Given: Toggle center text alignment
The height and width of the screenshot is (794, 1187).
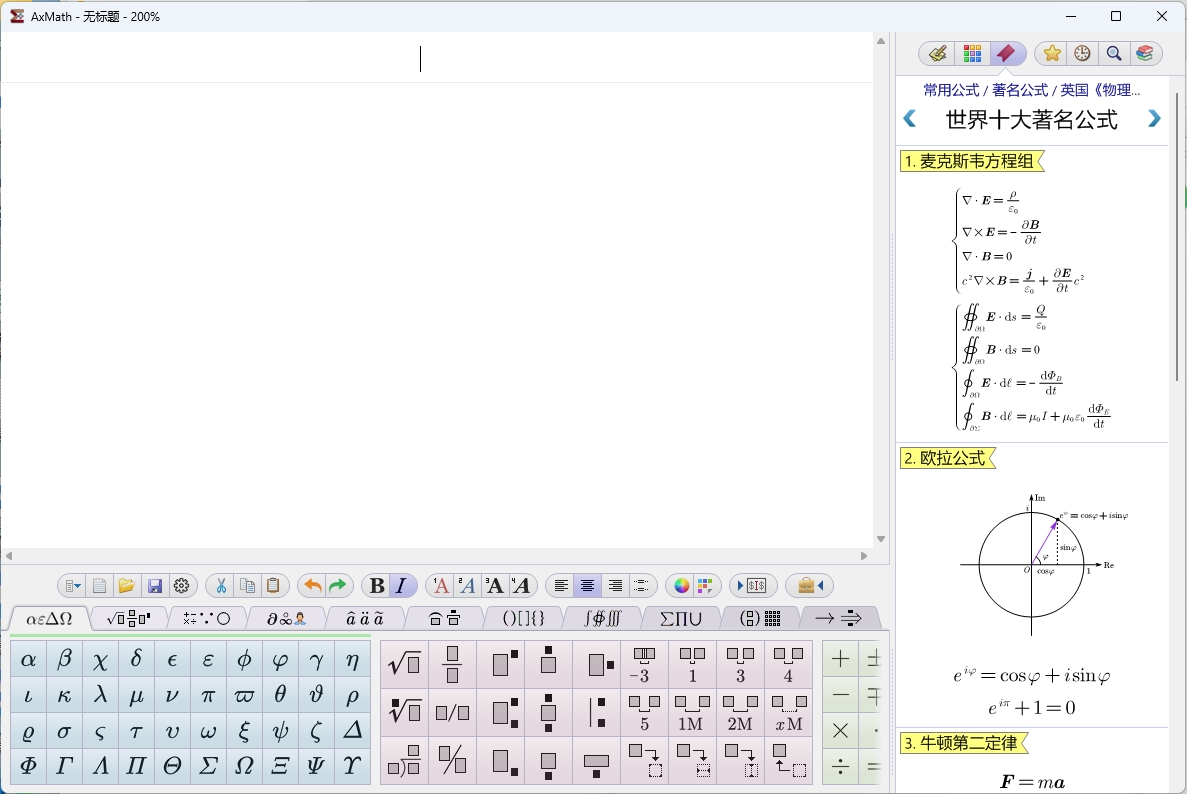Looking at the screenshot, I should point(586,585).
